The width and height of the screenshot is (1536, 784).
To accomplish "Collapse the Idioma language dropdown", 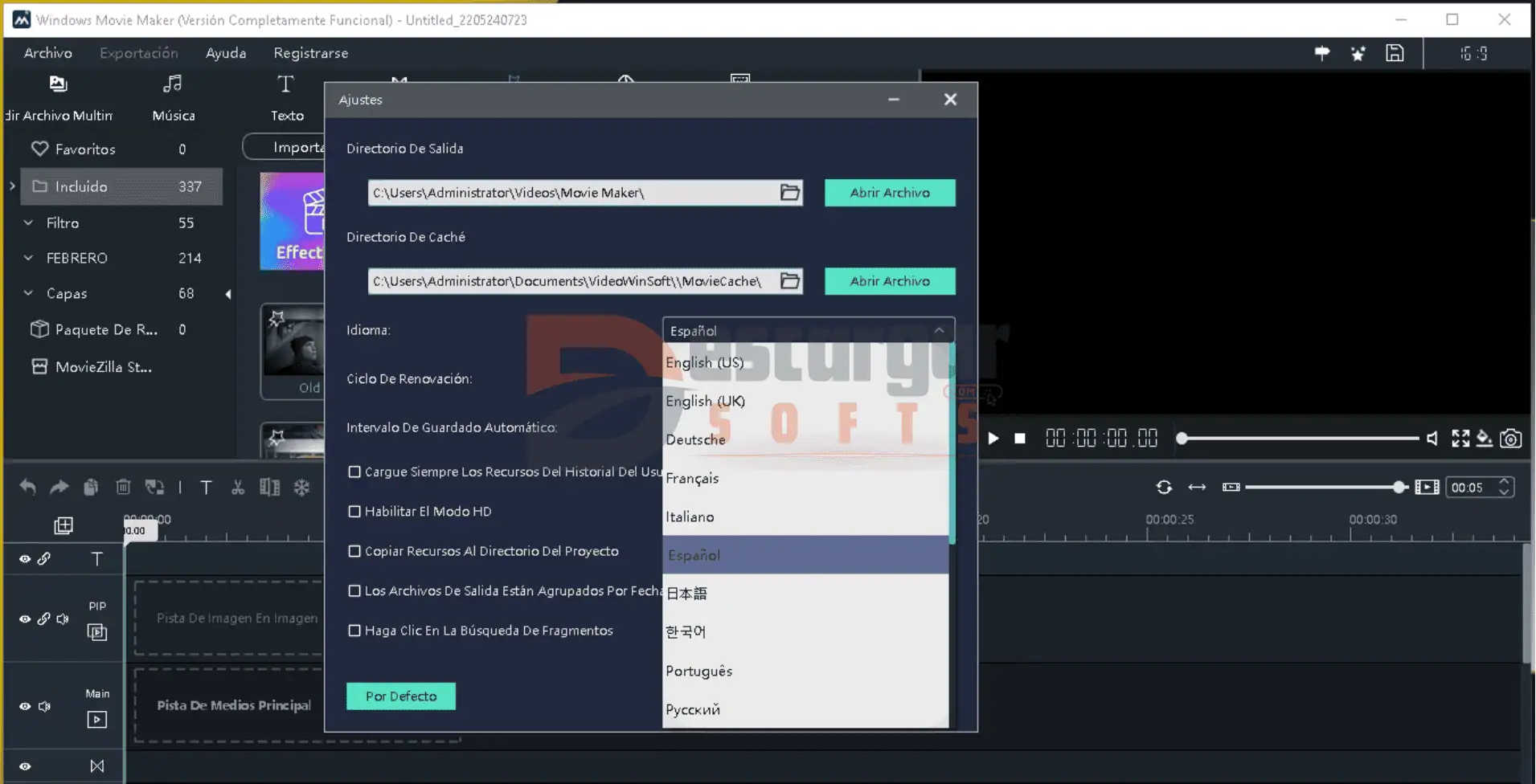I will 939,330.
